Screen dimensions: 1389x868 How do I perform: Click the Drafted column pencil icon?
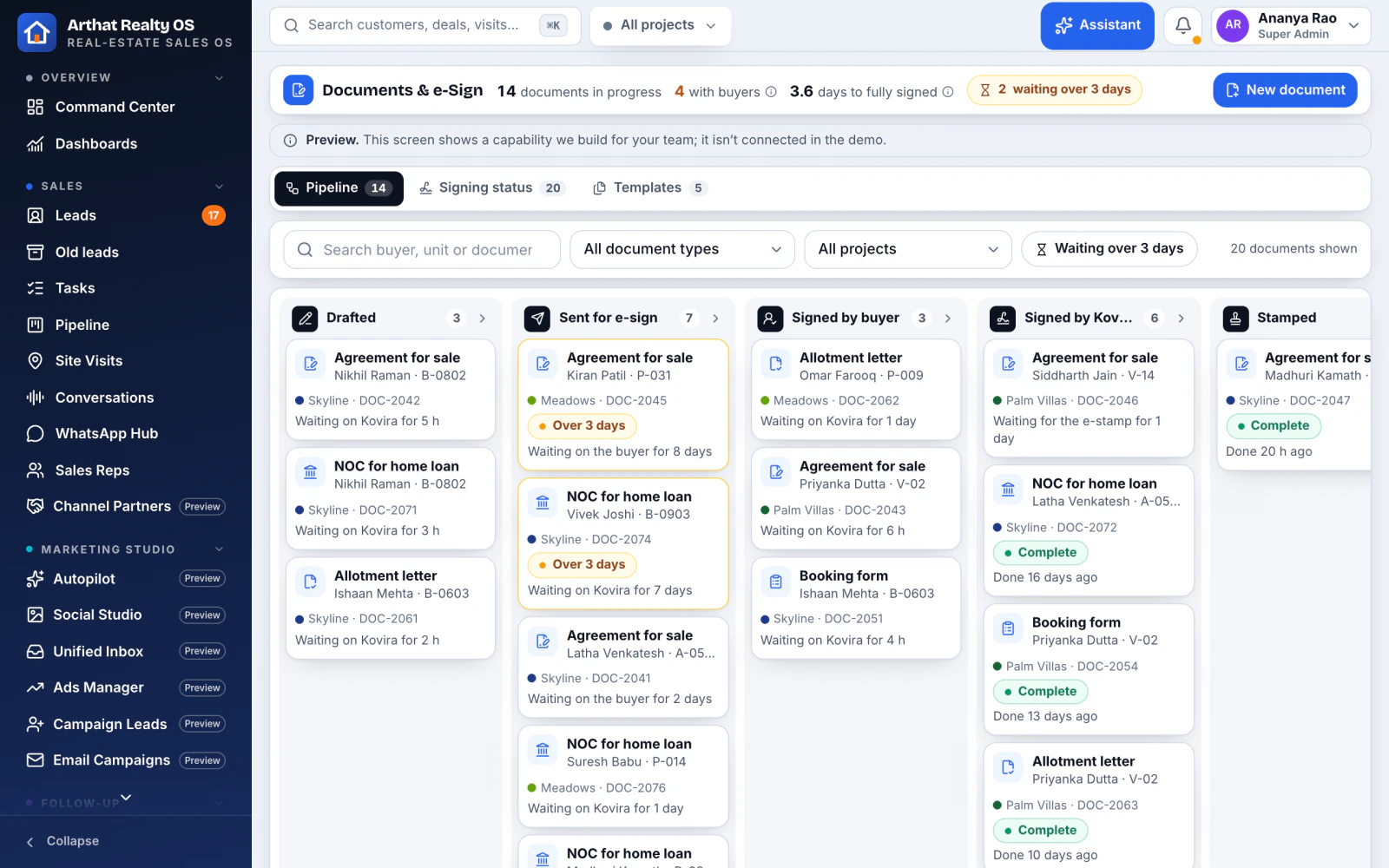click(x=305, y=319)
